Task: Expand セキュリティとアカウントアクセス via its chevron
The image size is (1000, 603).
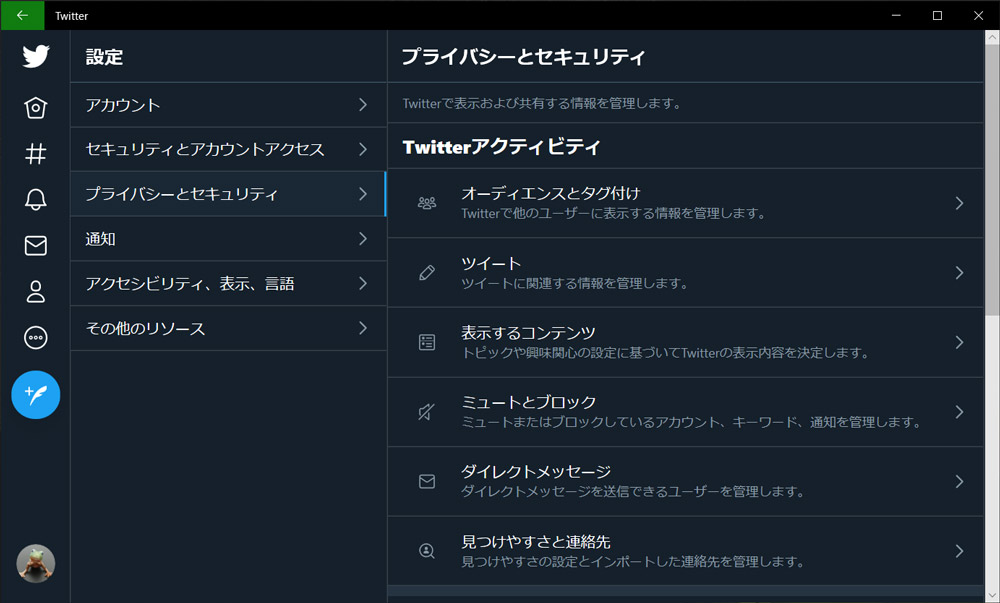Action: [x=365, y=149]
